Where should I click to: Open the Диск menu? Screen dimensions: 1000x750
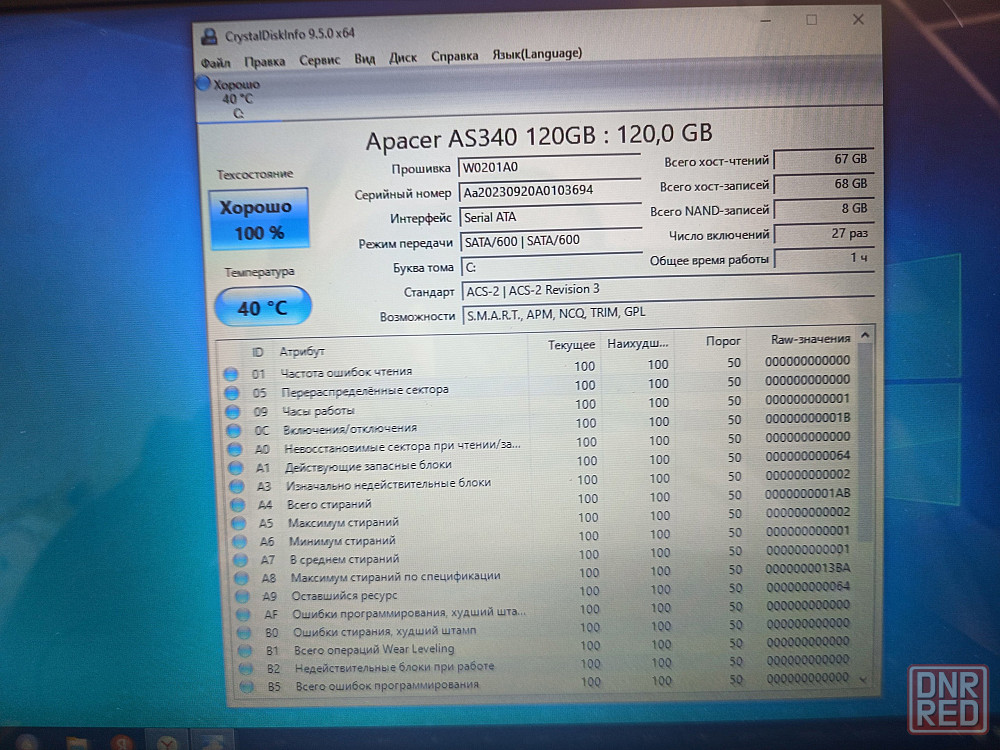click(x=403, y=57)
